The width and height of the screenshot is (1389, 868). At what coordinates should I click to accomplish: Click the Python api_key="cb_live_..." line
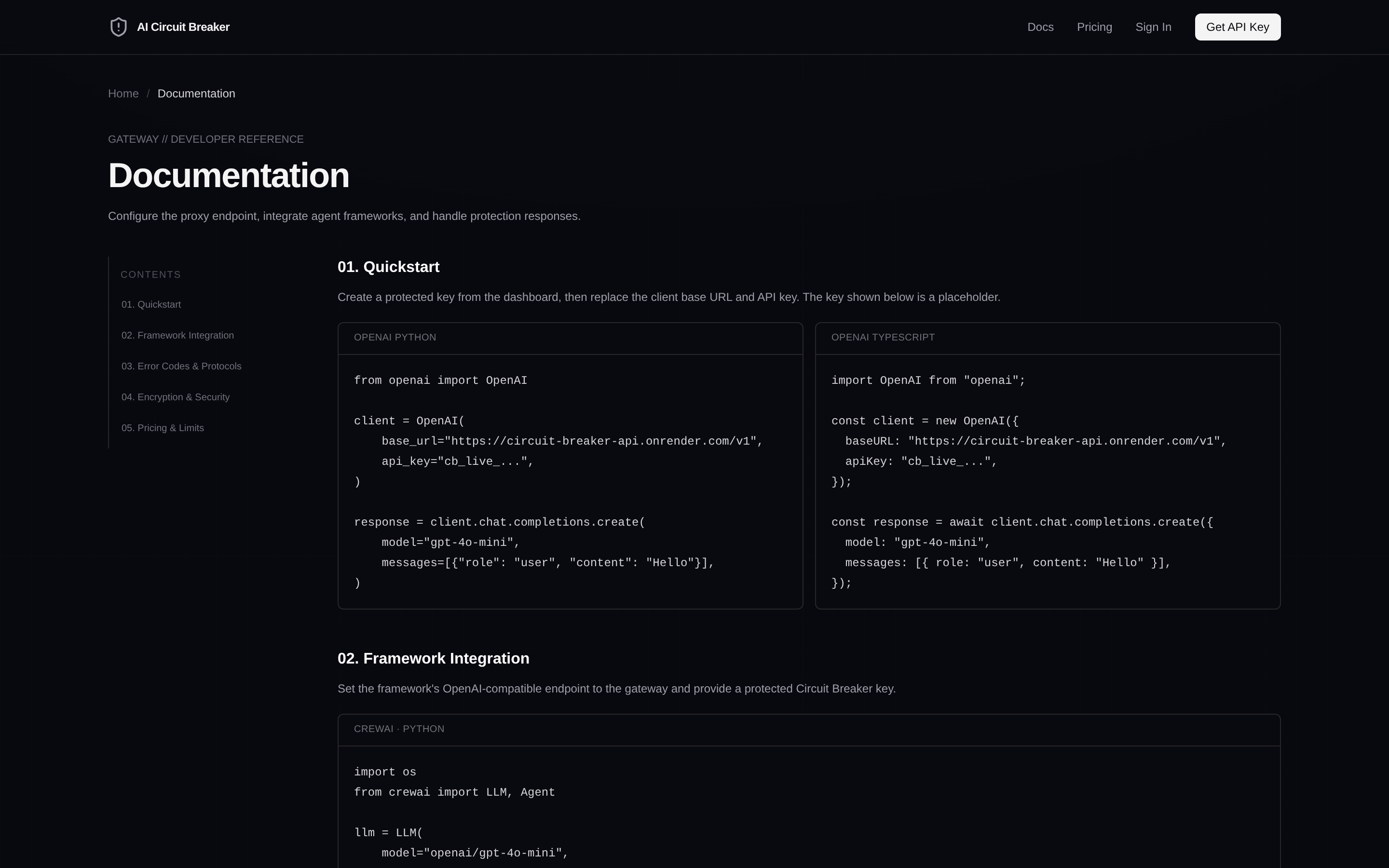click(x=457, y=461)
